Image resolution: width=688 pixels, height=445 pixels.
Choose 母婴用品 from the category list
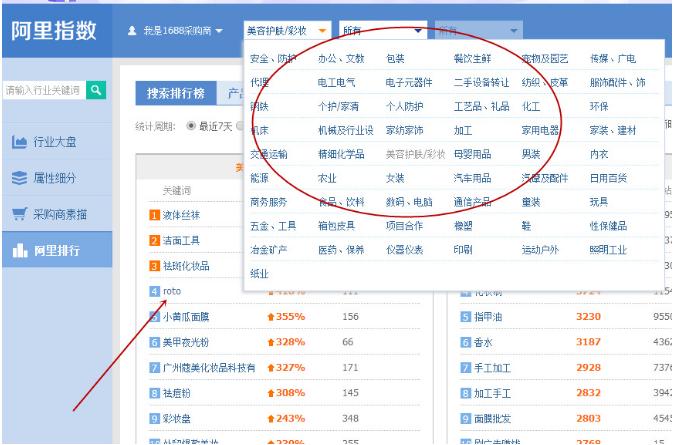tap(472, 154)
